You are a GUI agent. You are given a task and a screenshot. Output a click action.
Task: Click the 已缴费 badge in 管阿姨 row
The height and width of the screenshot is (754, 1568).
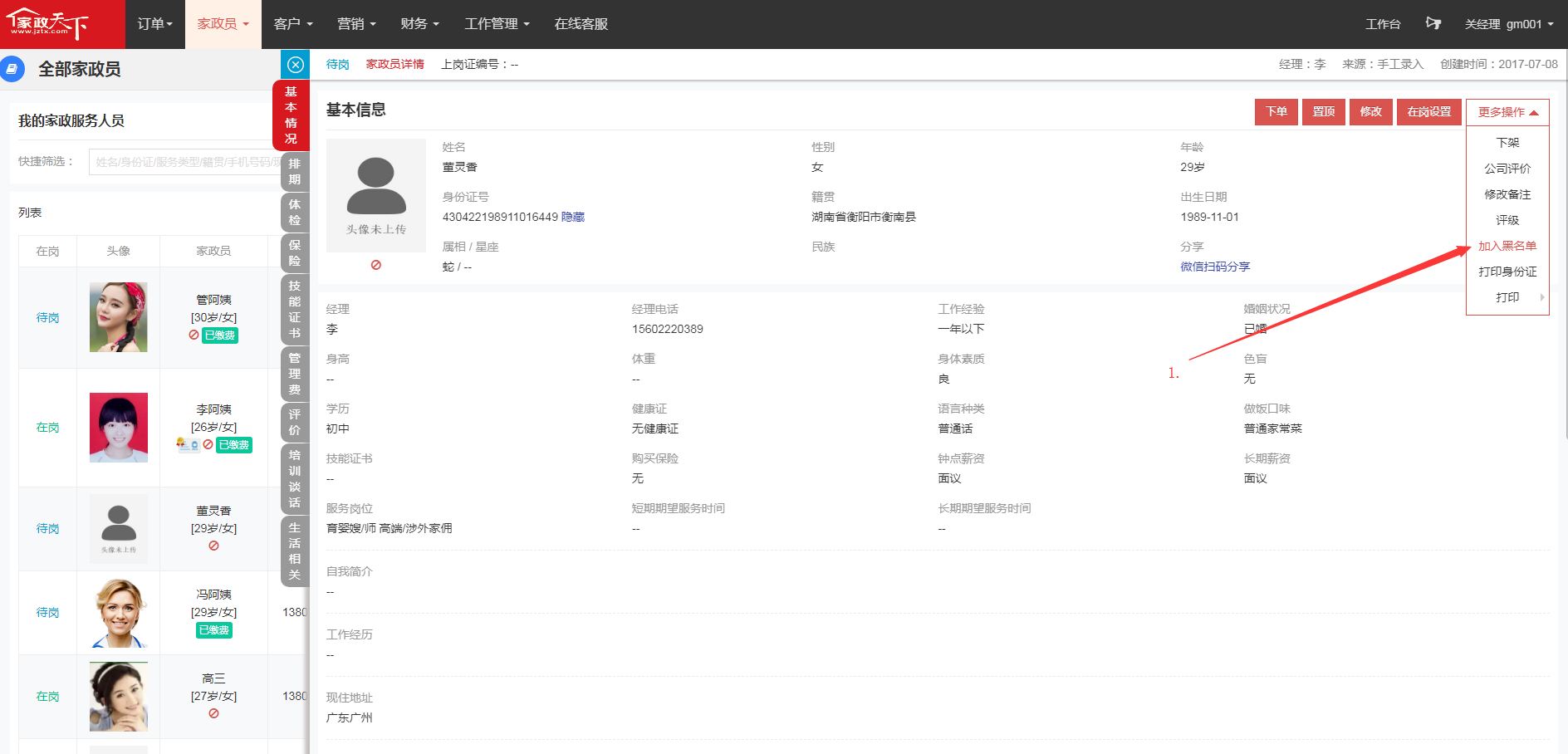[220, 335]
